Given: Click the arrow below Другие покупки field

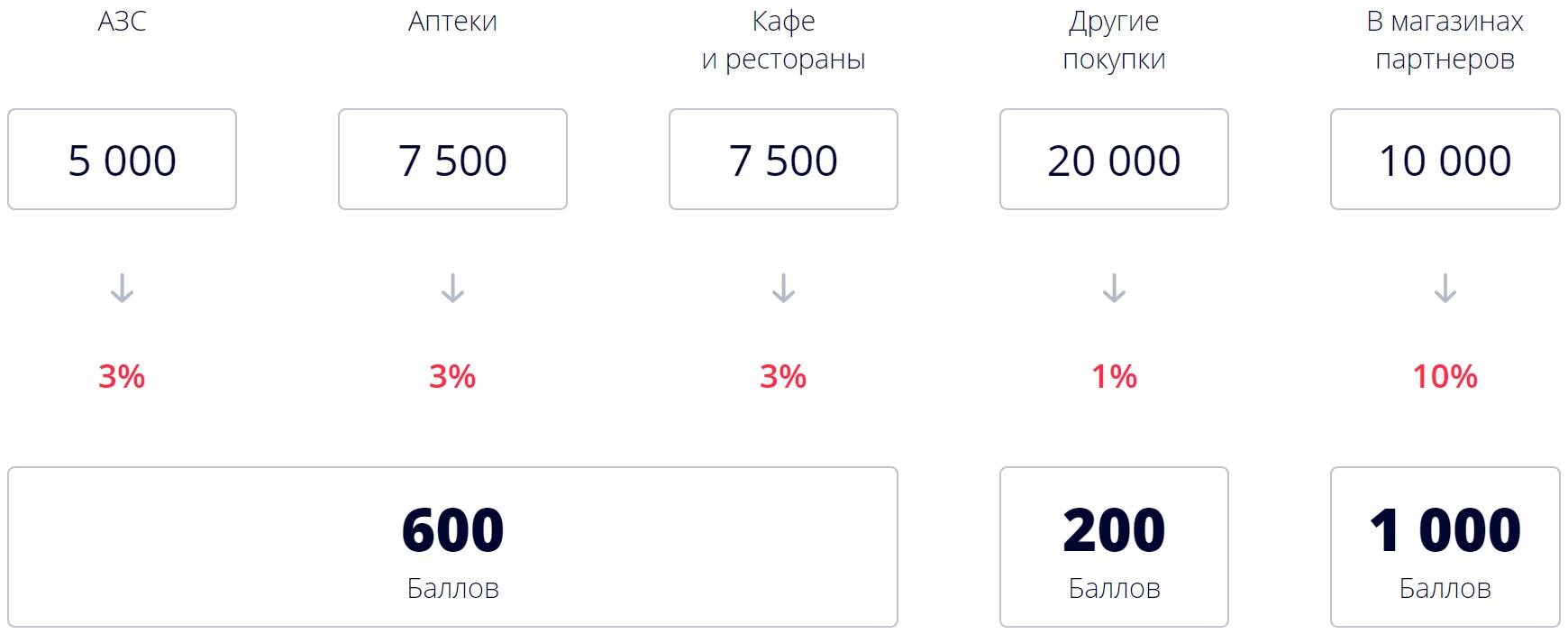Looking at the screenshot, I should tap(1114, 289).
